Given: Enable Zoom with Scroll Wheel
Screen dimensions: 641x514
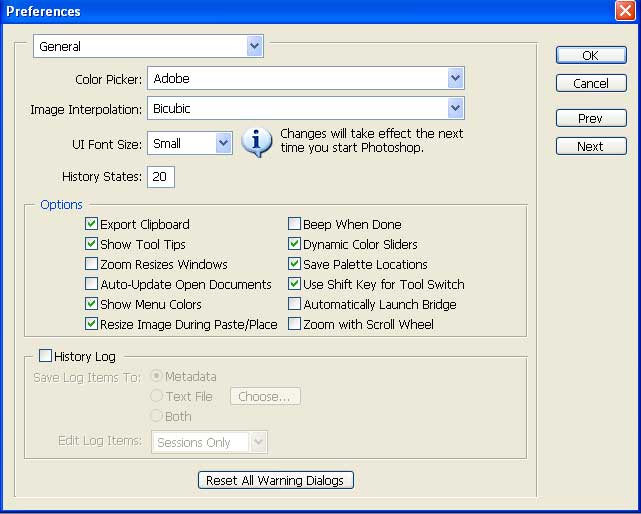Looking at the screenshot, I should (294, 324).
